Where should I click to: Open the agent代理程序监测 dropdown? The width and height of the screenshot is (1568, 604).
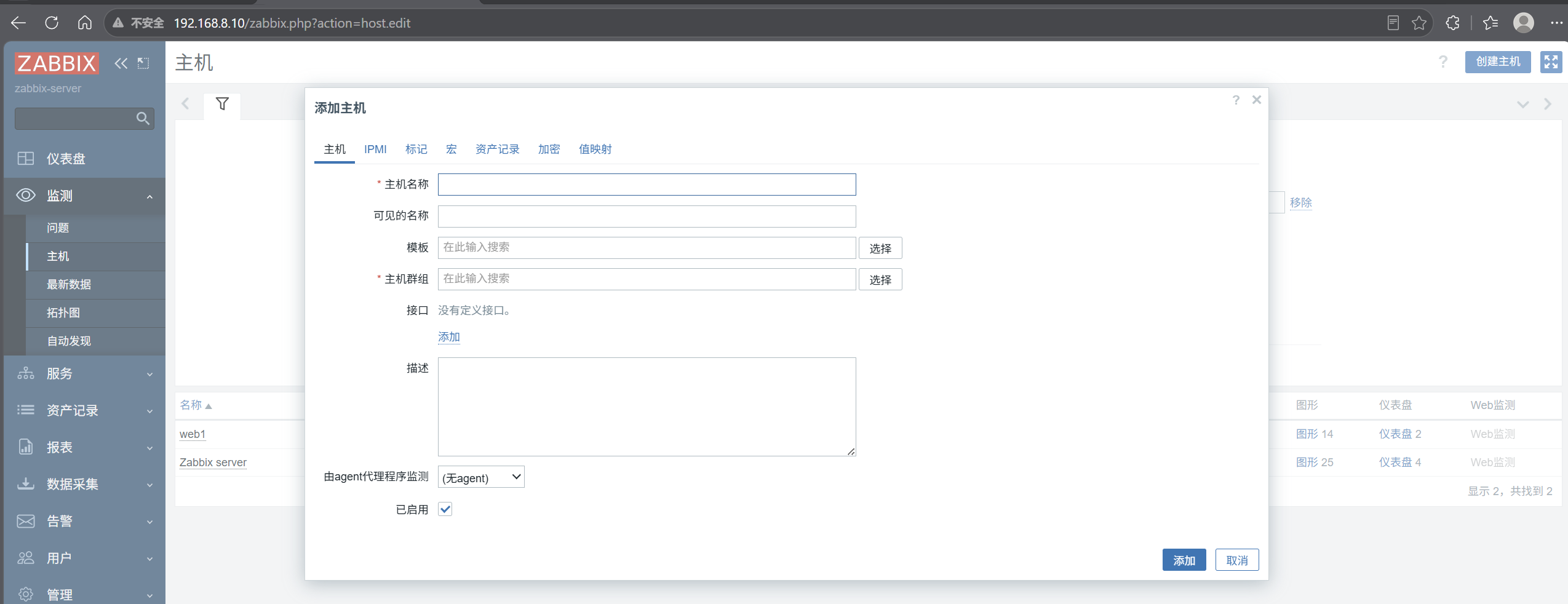(x=481, y=477)
